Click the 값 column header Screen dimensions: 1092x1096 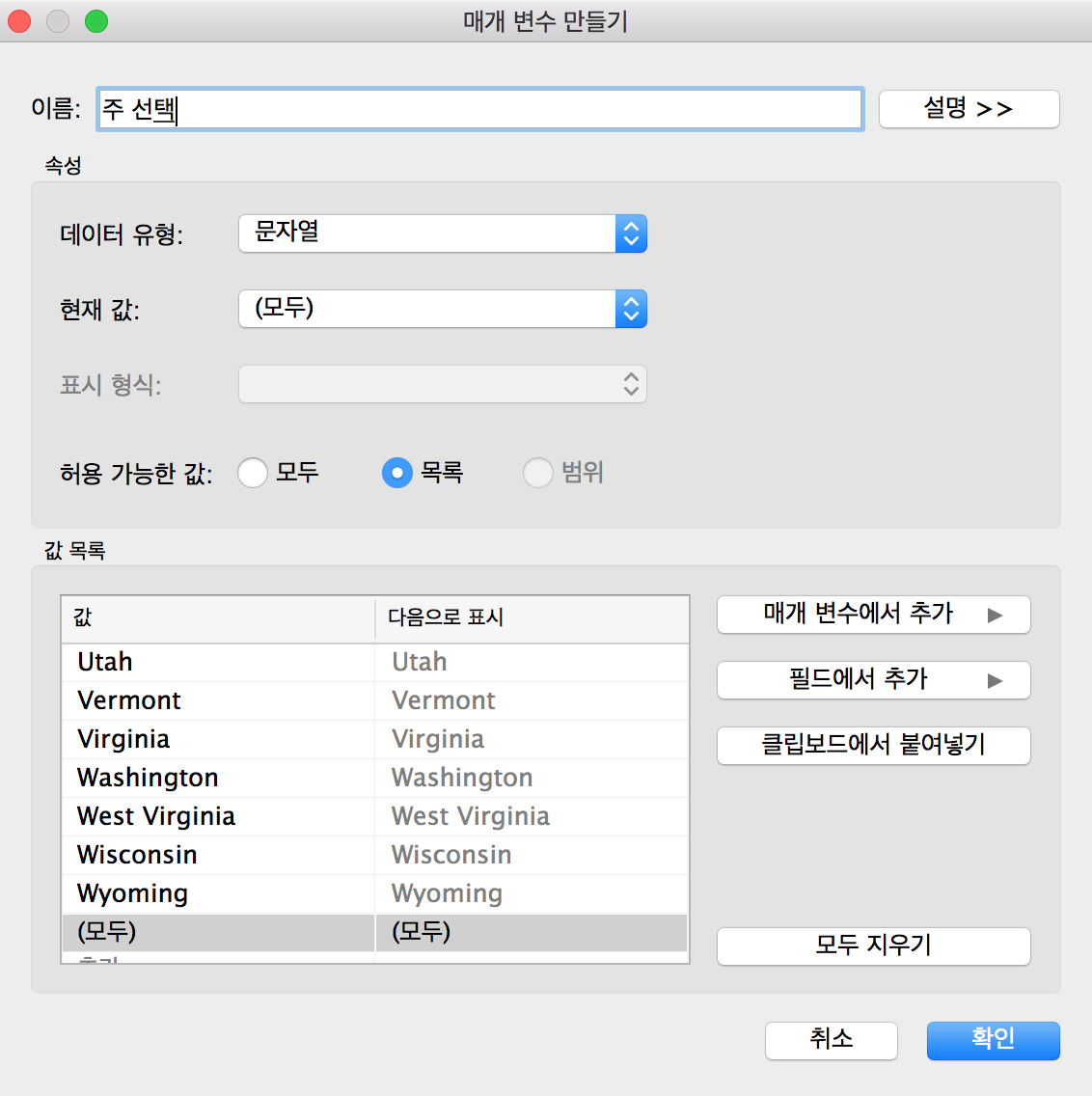point(218,618)
